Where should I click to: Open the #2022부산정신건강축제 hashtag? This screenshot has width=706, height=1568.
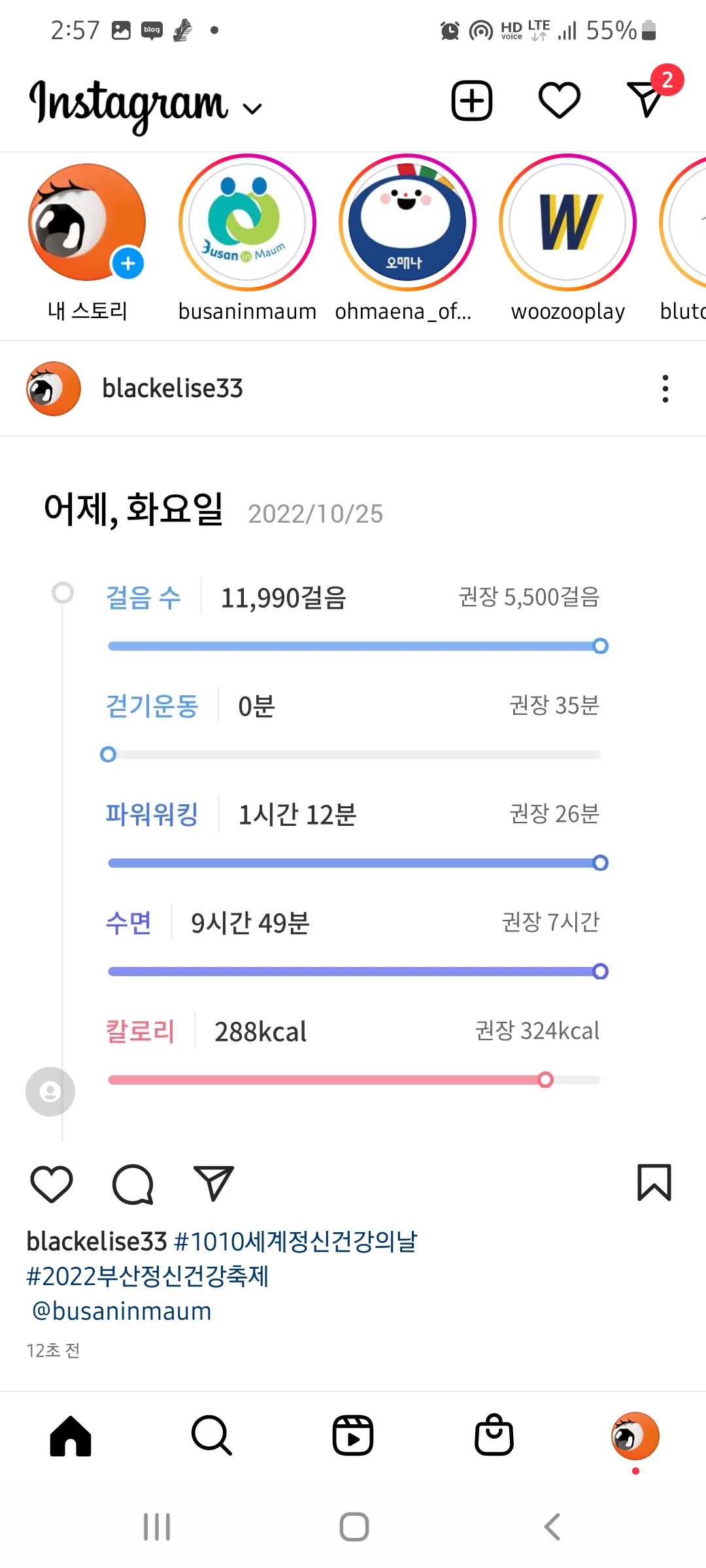point(148,1276)
